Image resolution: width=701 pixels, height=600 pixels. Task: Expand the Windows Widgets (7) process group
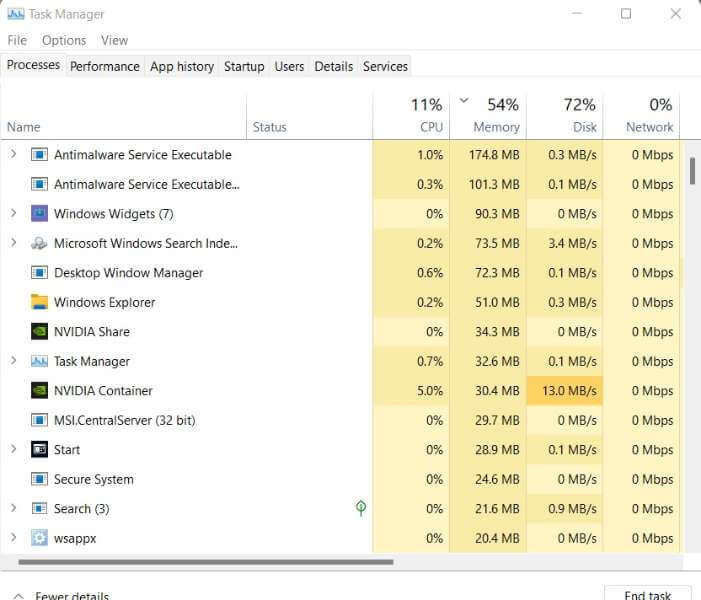click(x=13, y=214)
